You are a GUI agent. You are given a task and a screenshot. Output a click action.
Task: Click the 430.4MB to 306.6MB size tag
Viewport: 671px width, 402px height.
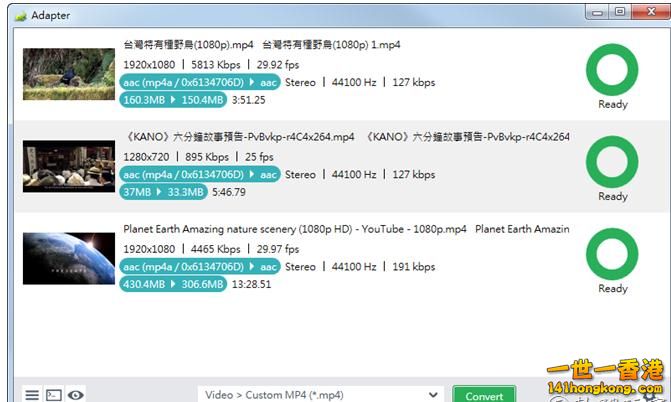pyautogui.click(x=174, y=284)
